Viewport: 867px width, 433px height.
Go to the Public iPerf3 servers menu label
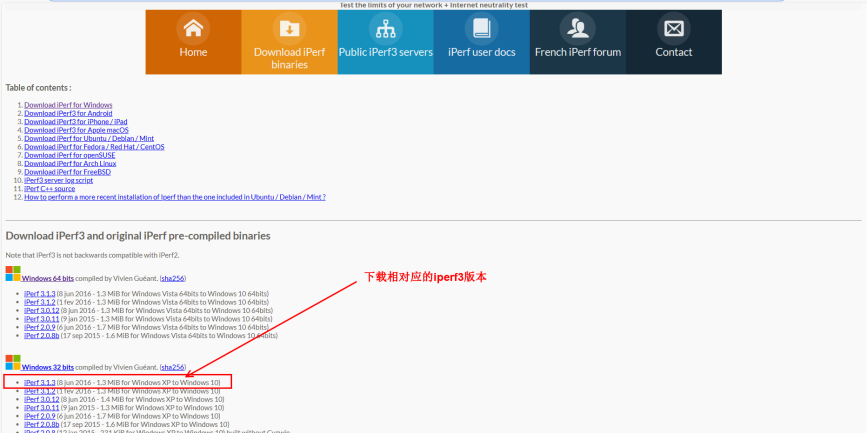point(385,52)
